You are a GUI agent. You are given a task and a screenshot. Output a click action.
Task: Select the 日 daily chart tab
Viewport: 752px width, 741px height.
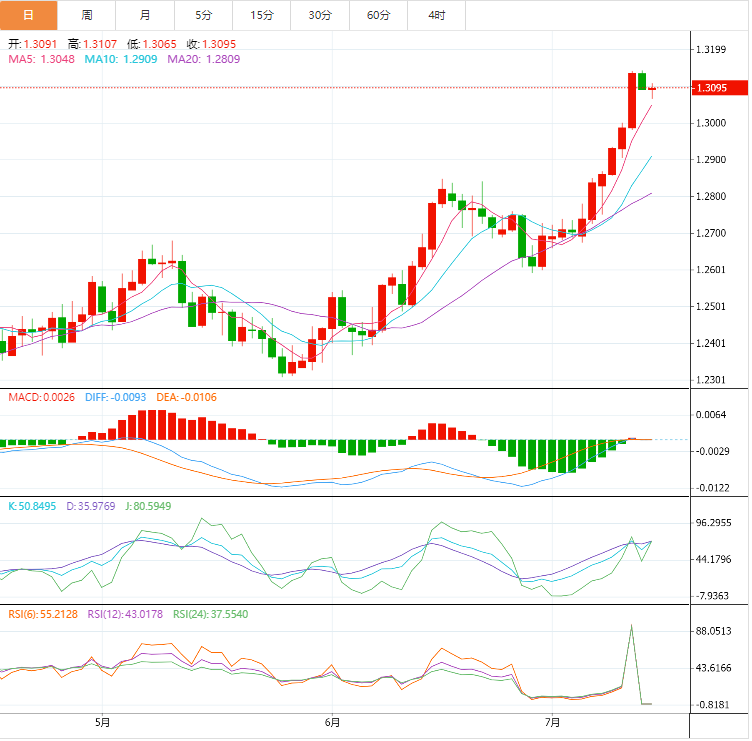28,15
